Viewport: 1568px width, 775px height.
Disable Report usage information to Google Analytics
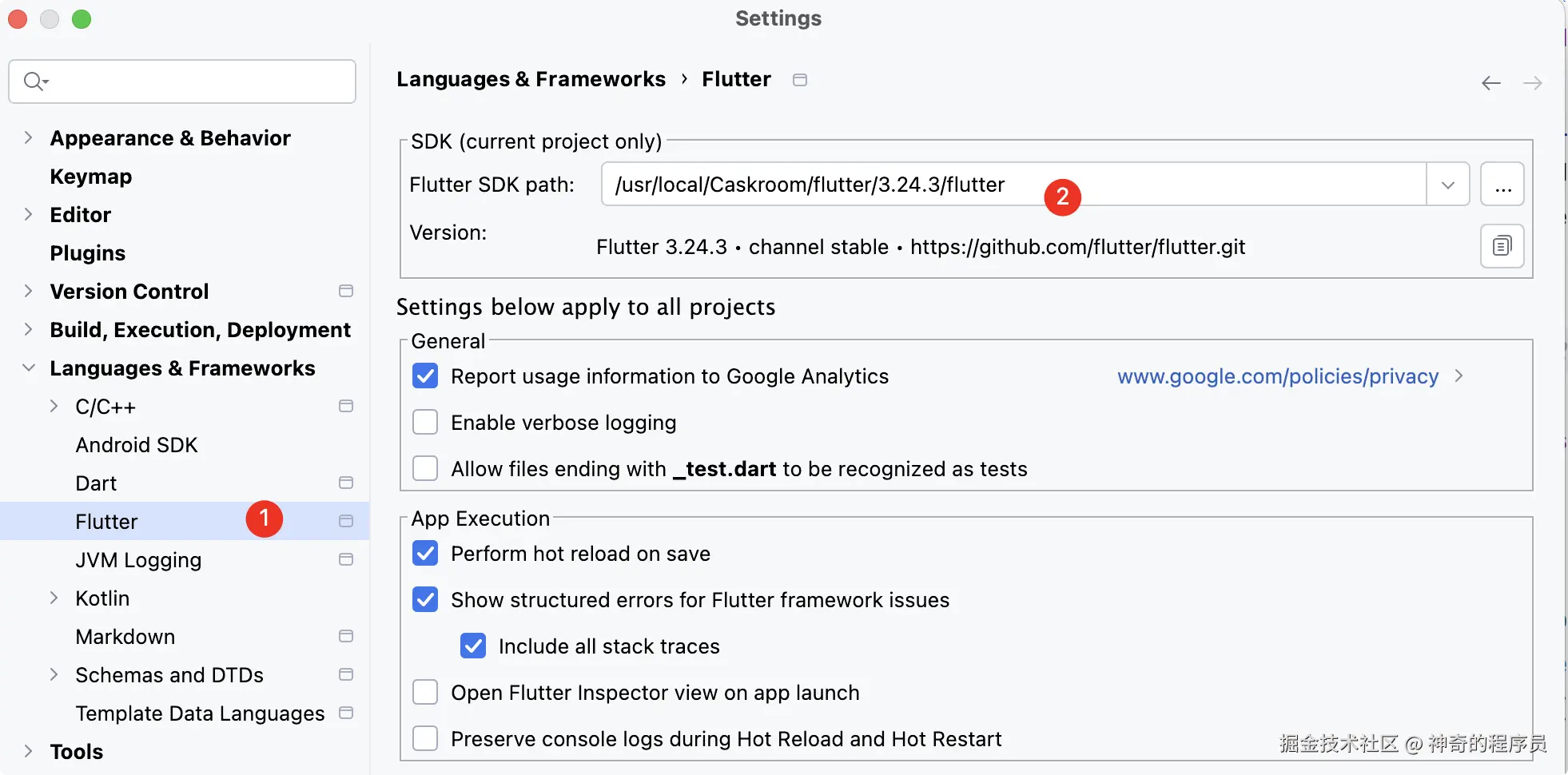point(425,376)
